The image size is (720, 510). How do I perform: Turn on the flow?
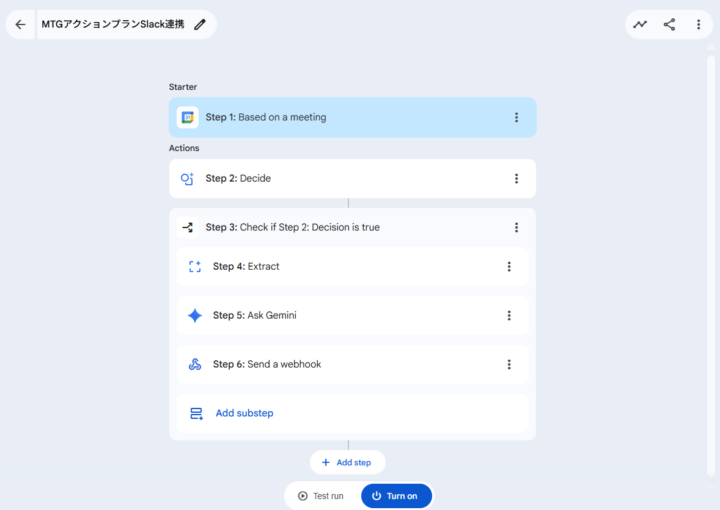tap(396, 496)
